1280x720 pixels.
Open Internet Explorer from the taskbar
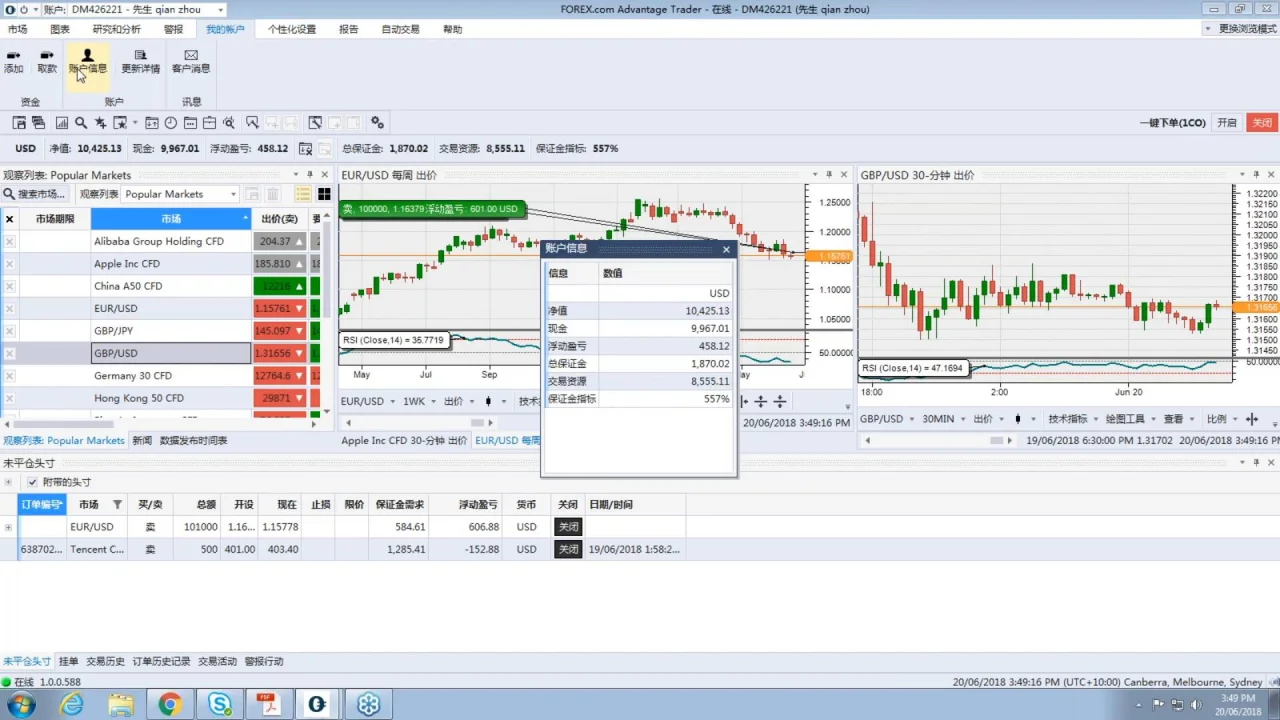[72, 704]
